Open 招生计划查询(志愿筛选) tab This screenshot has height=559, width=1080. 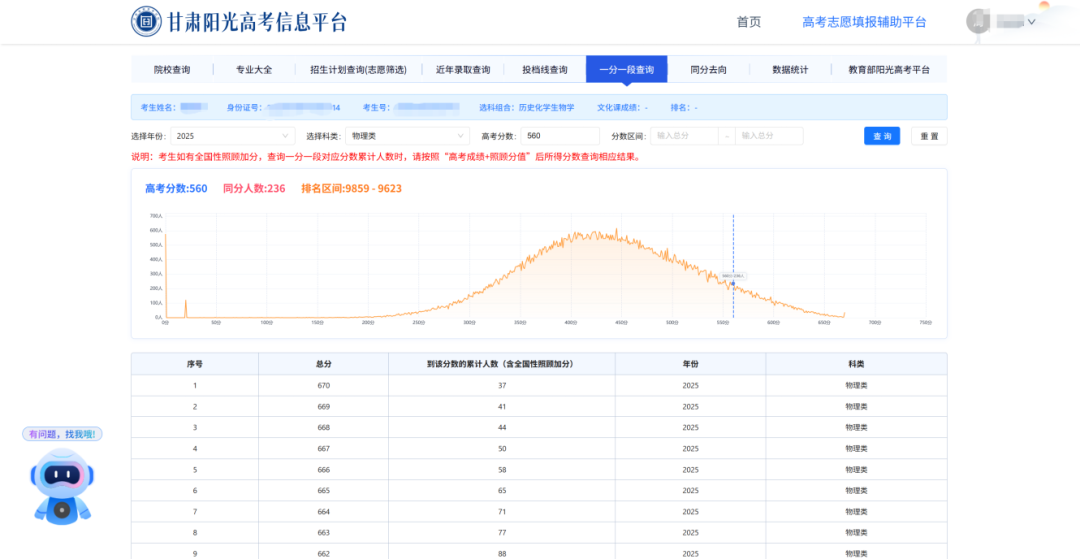[358, 70]
